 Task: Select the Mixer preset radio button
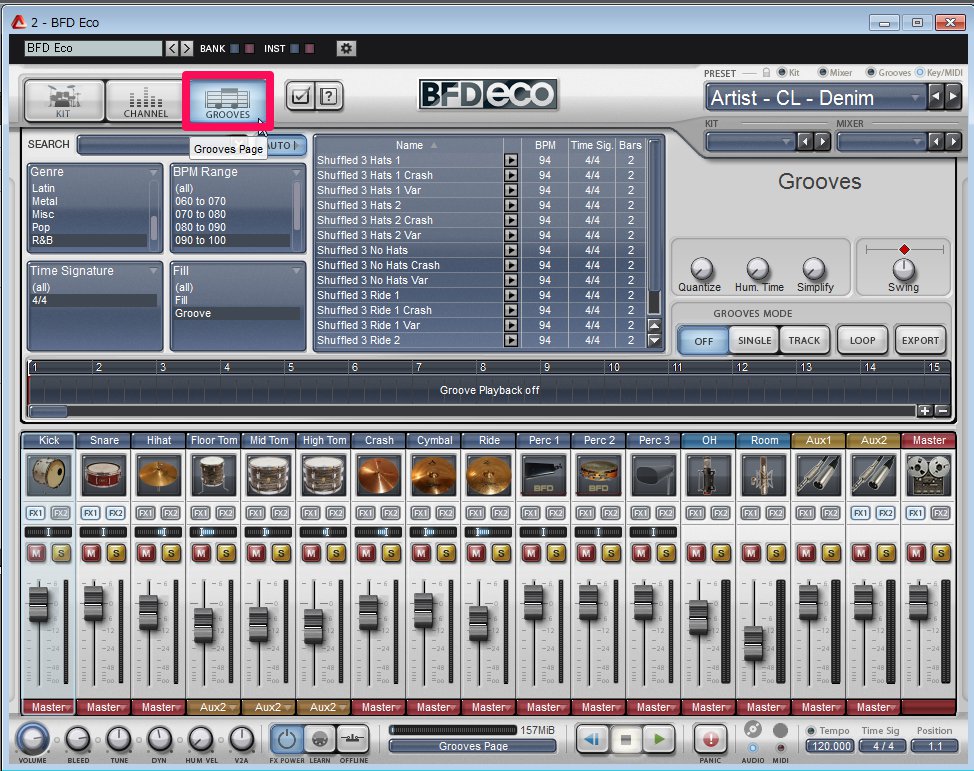click(822, 73)
